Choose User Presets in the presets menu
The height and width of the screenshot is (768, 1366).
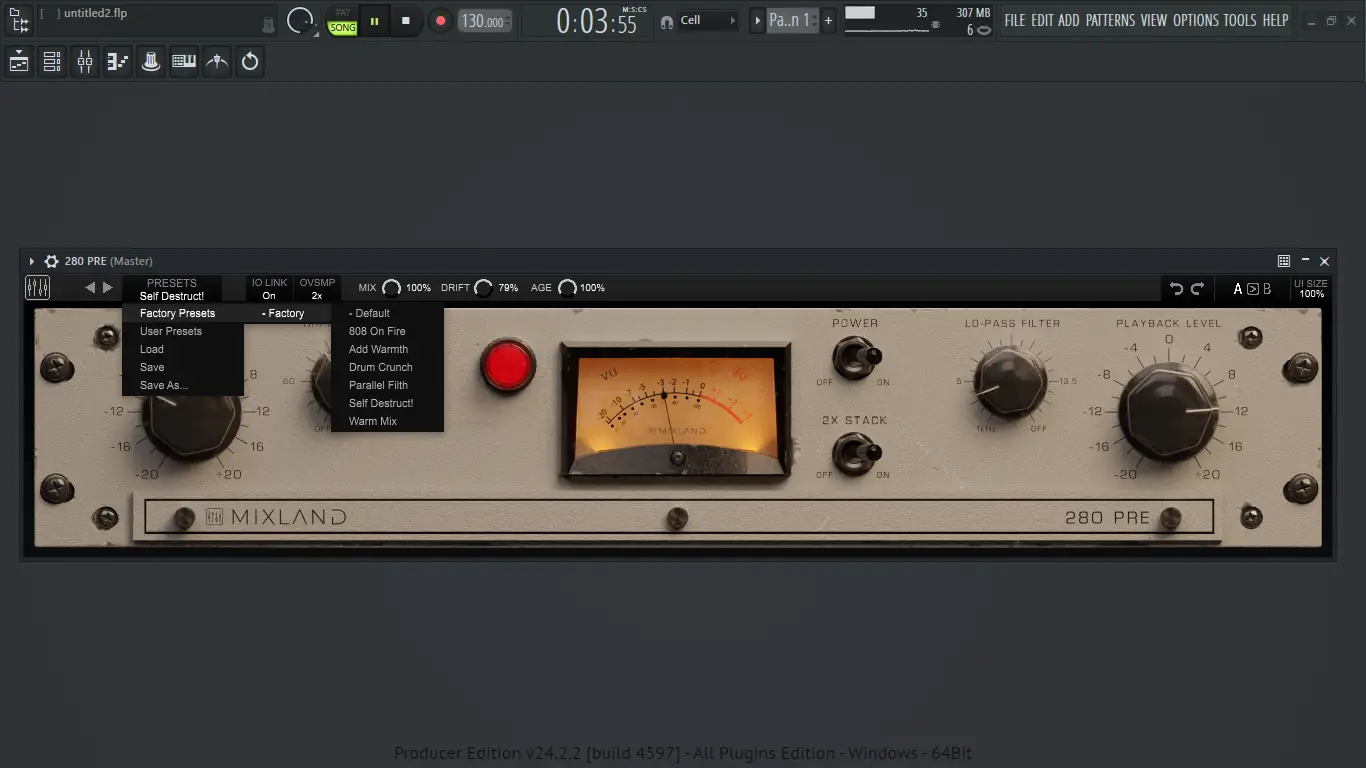[x=183, y=331]
